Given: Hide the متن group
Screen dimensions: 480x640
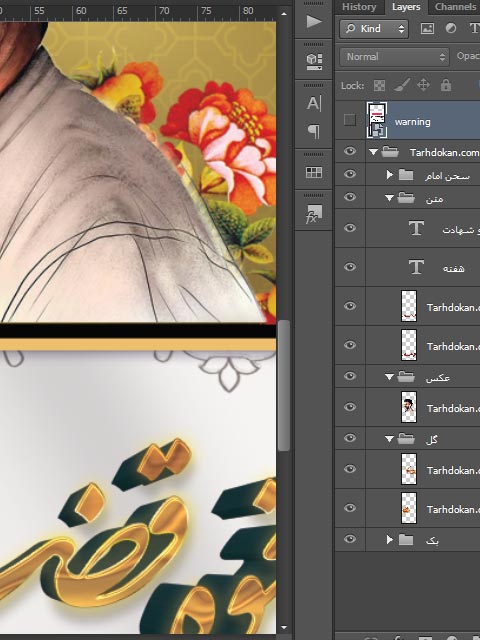Looking at the screenshot, I should coord(350,197).
